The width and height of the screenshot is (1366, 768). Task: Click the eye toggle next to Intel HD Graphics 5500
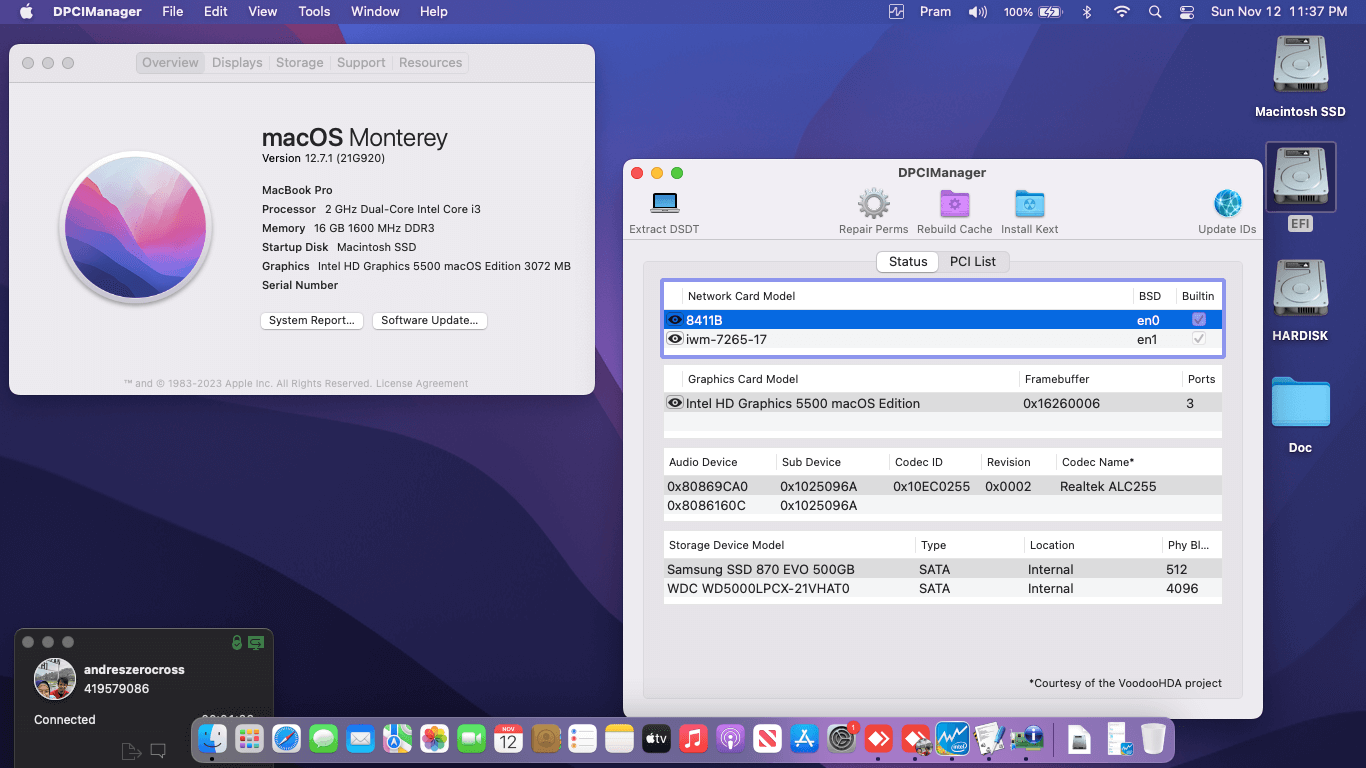[x=674, y=402]
